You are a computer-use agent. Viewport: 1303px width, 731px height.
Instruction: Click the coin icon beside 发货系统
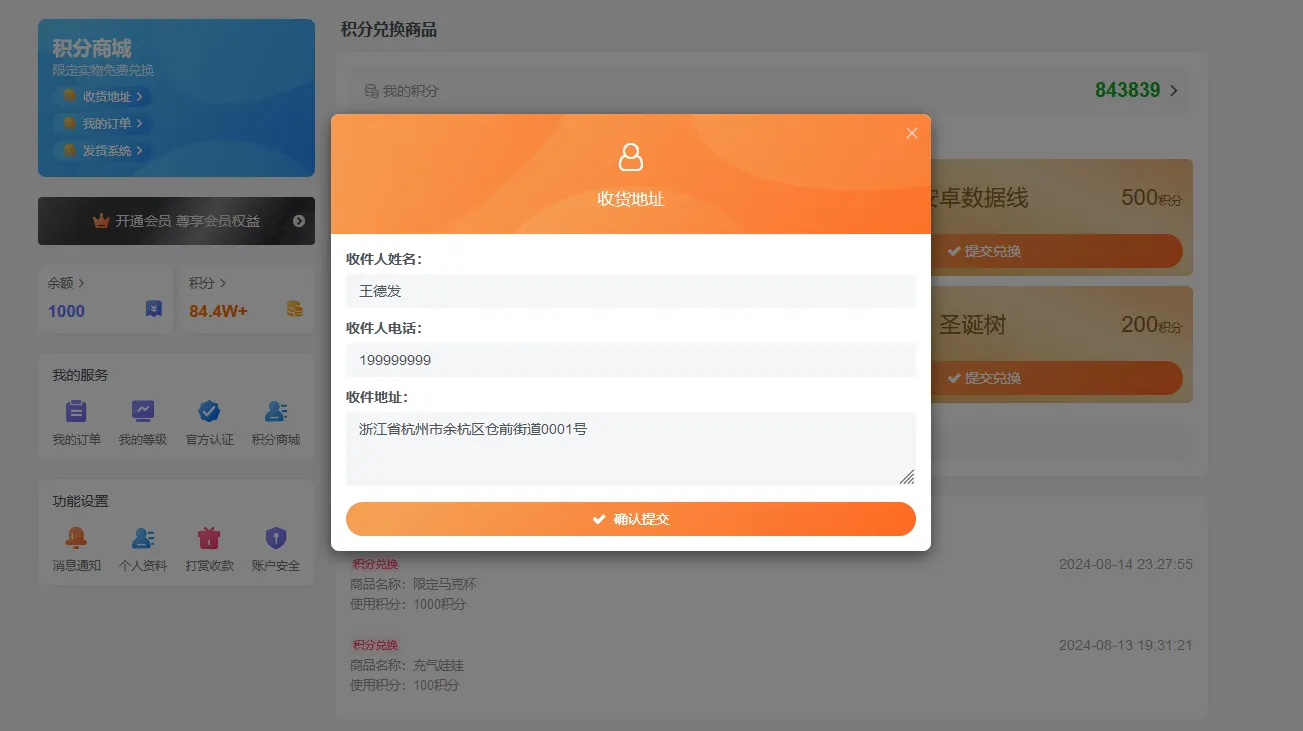coord(69,150)
